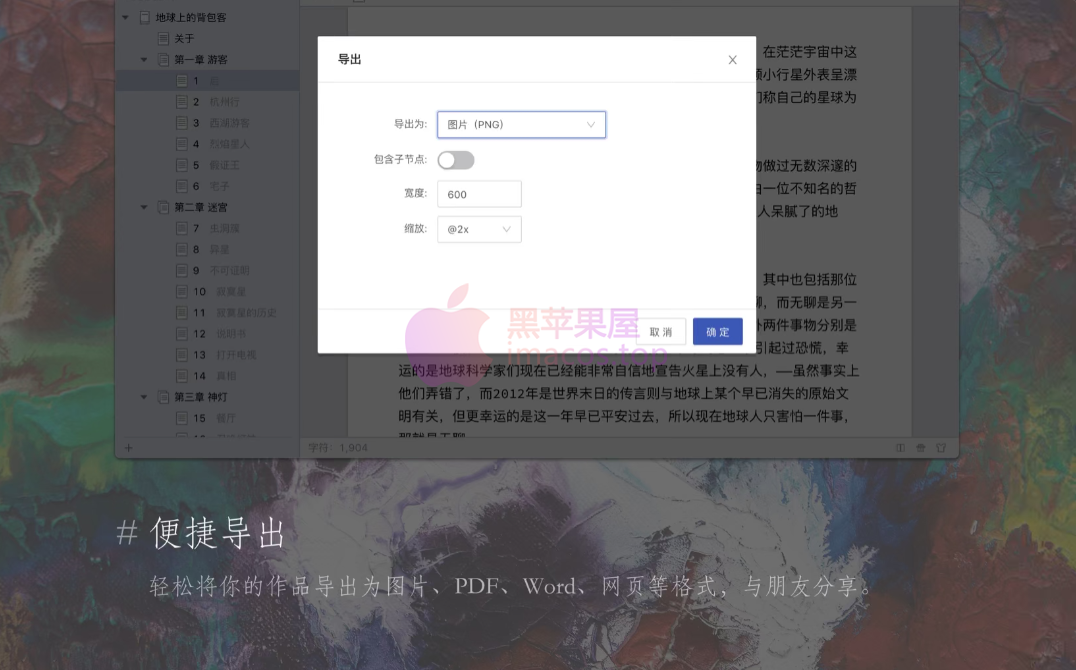The width and height of the screenshot is (1076, 670).
Task: Select item 2 杭州行 in the outline
Action: click(x=224, y=102)
